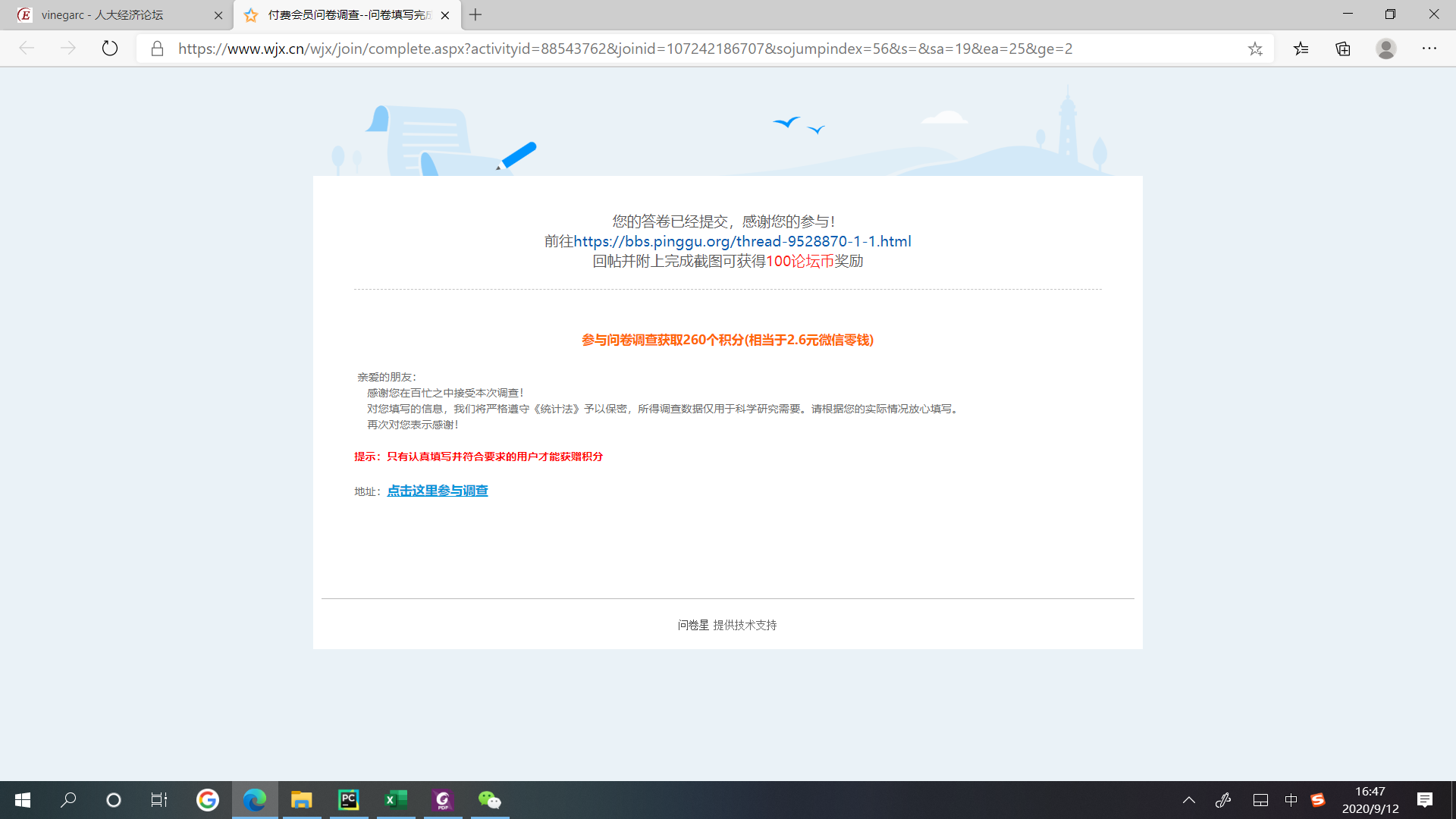Open the bbs.pinggu.org thread link
The width and height of the screenshot is (1456, 819).
point(742,241)
